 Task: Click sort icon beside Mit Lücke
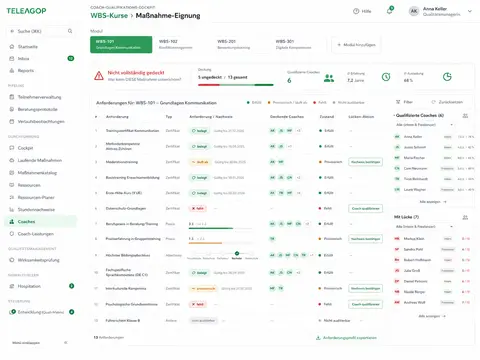tap(465, 217)
